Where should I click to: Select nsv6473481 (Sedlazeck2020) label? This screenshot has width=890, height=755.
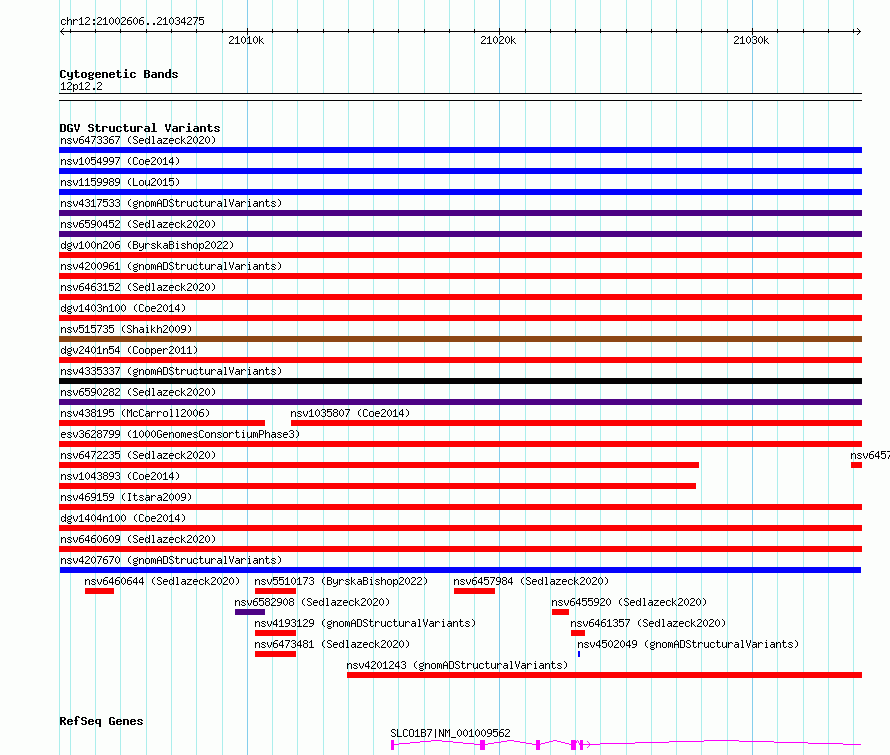click(332, 644)
